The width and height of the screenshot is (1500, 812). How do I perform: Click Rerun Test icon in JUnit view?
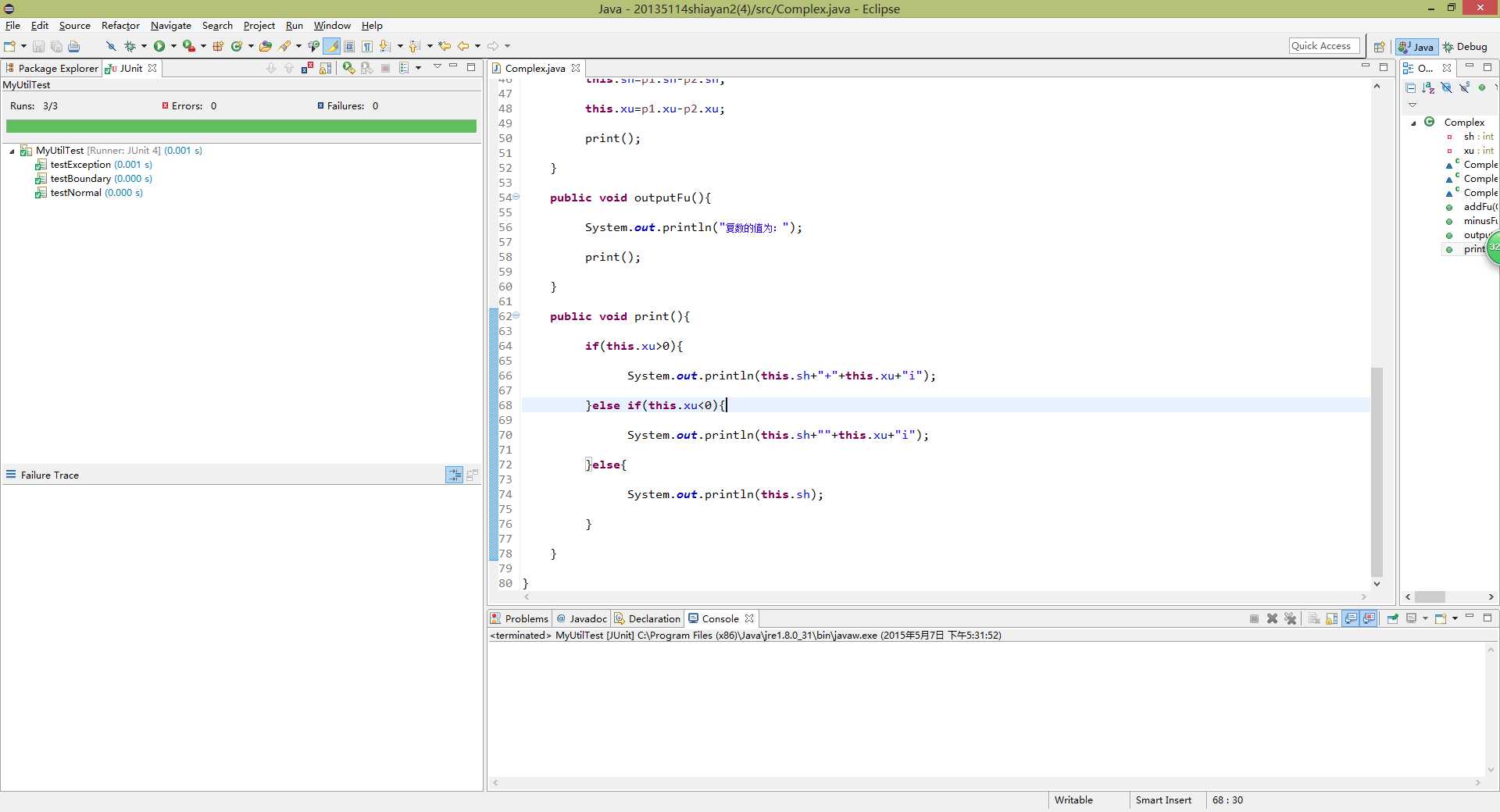coord(348,68)
